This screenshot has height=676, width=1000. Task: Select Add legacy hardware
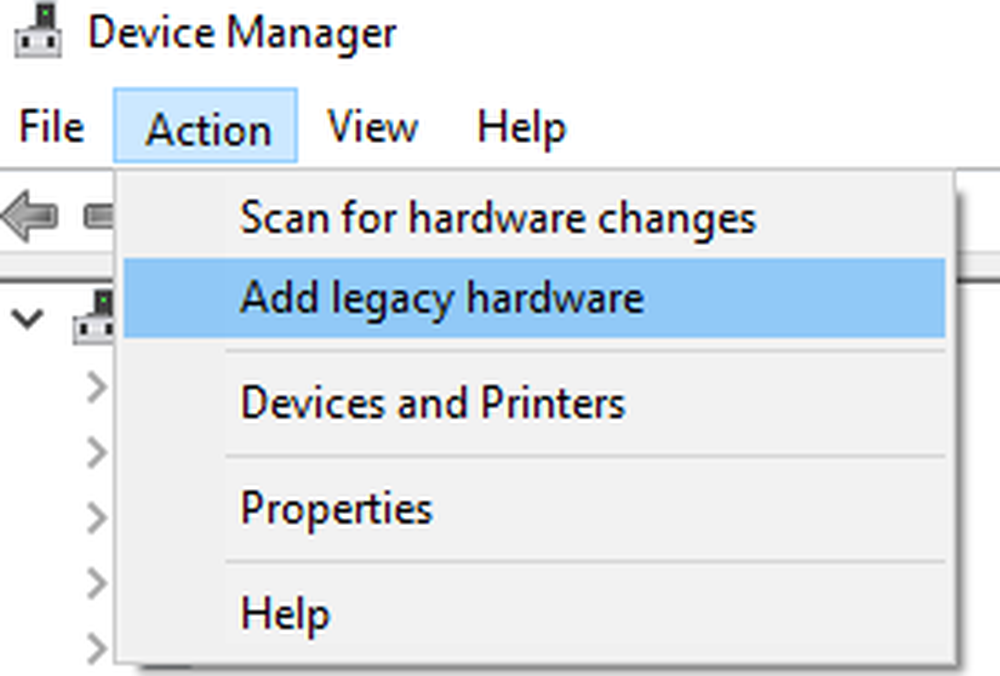pyautogui.click(x=441, y=298)
